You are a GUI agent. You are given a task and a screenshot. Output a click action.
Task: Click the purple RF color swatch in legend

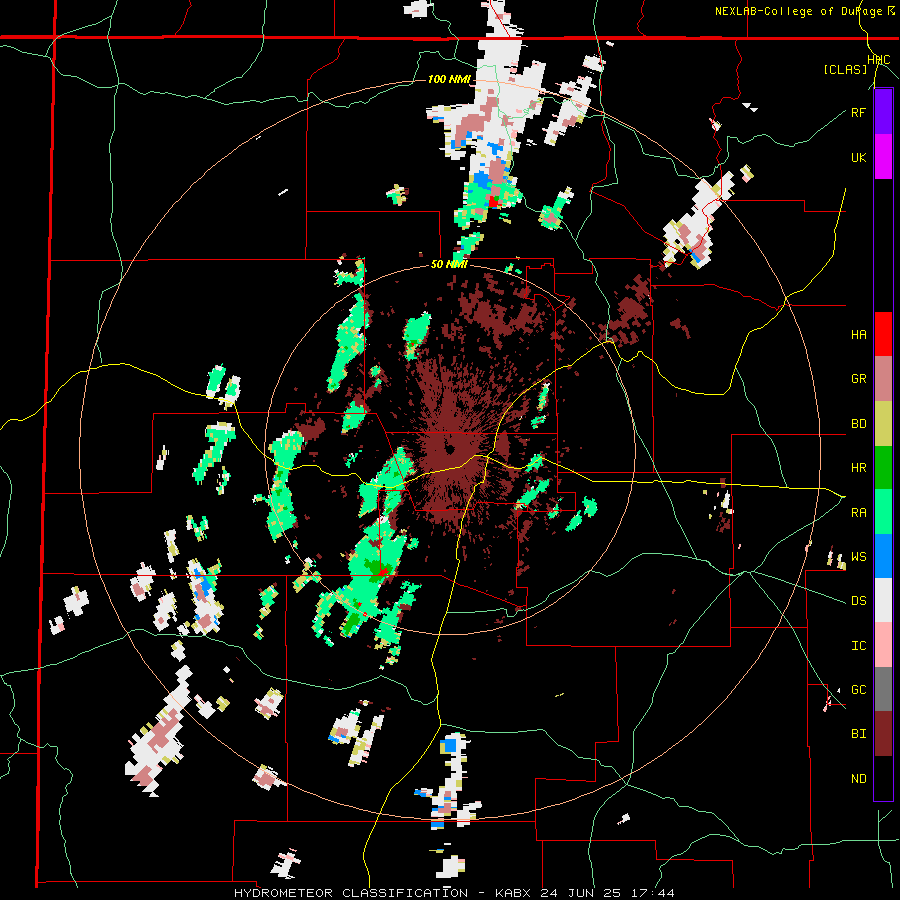pyautogui.click(x=883, y=112)
